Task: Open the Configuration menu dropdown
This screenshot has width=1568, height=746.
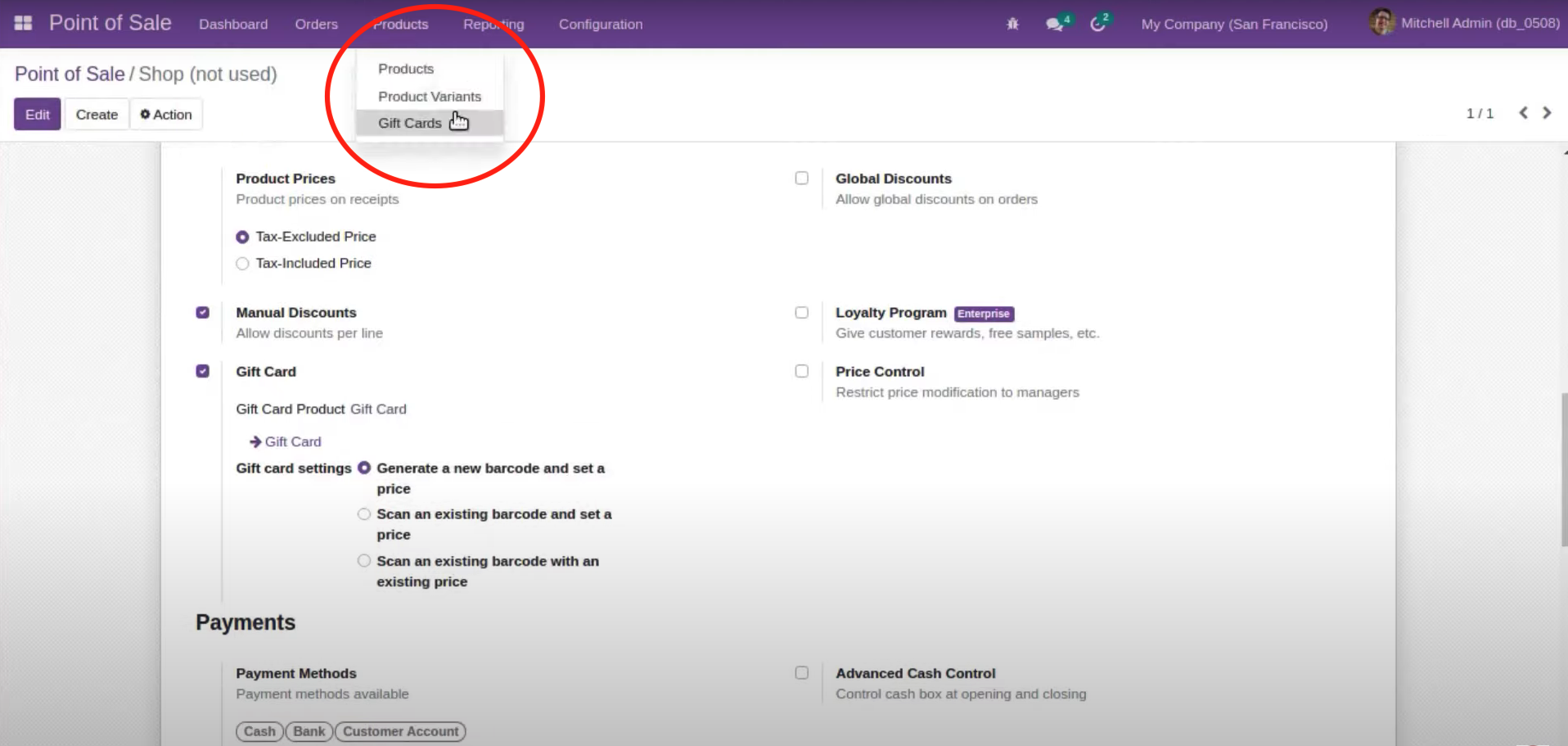Action: 600,25
